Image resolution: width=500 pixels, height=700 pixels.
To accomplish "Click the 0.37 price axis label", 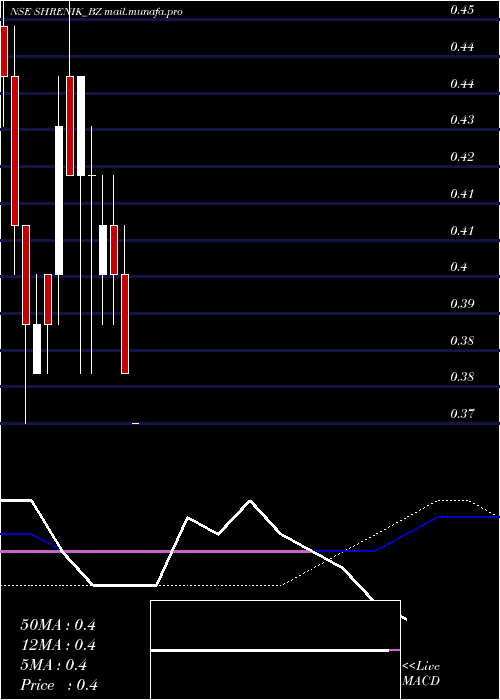I will coord(462,413).
